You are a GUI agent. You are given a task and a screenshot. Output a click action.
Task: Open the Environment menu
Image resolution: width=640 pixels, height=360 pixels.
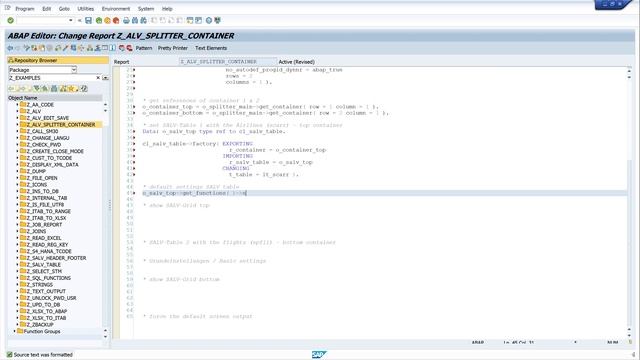pyautogui.click(x=116, y=9)
